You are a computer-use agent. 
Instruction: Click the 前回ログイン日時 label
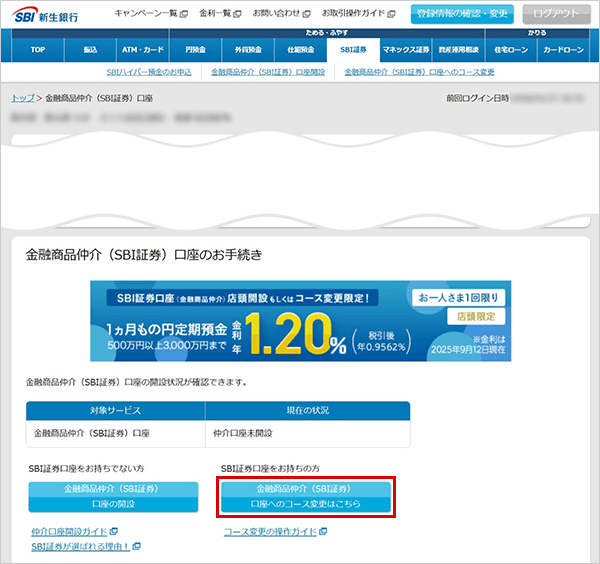[478, 98]
